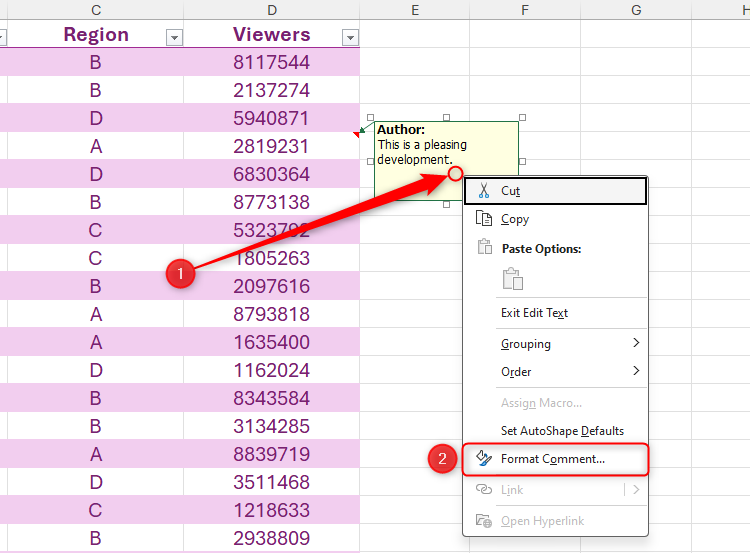Click the red comment indicator triangle
Image resolution: width=750 pixels, height=553 pixels.
click(x=357, y=133)
